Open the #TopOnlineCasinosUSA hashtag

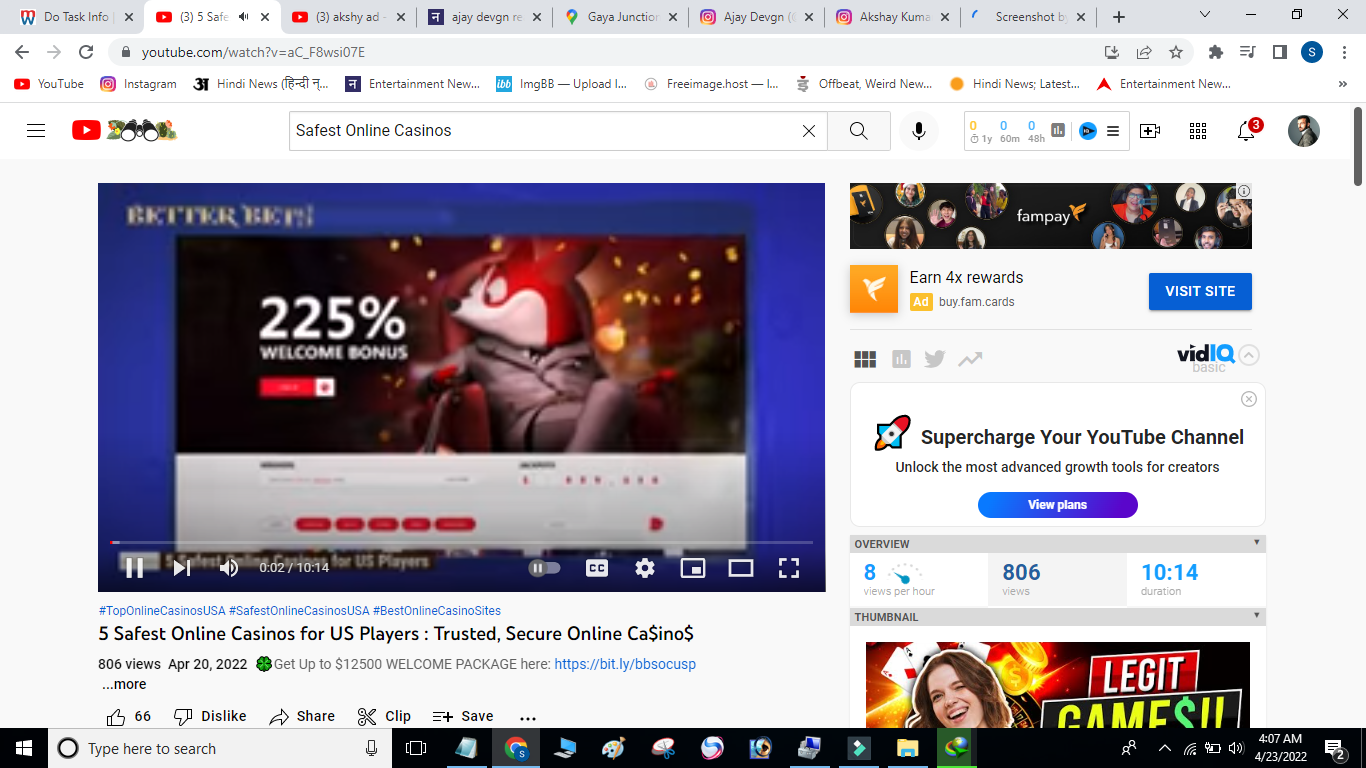coord(162,611)
